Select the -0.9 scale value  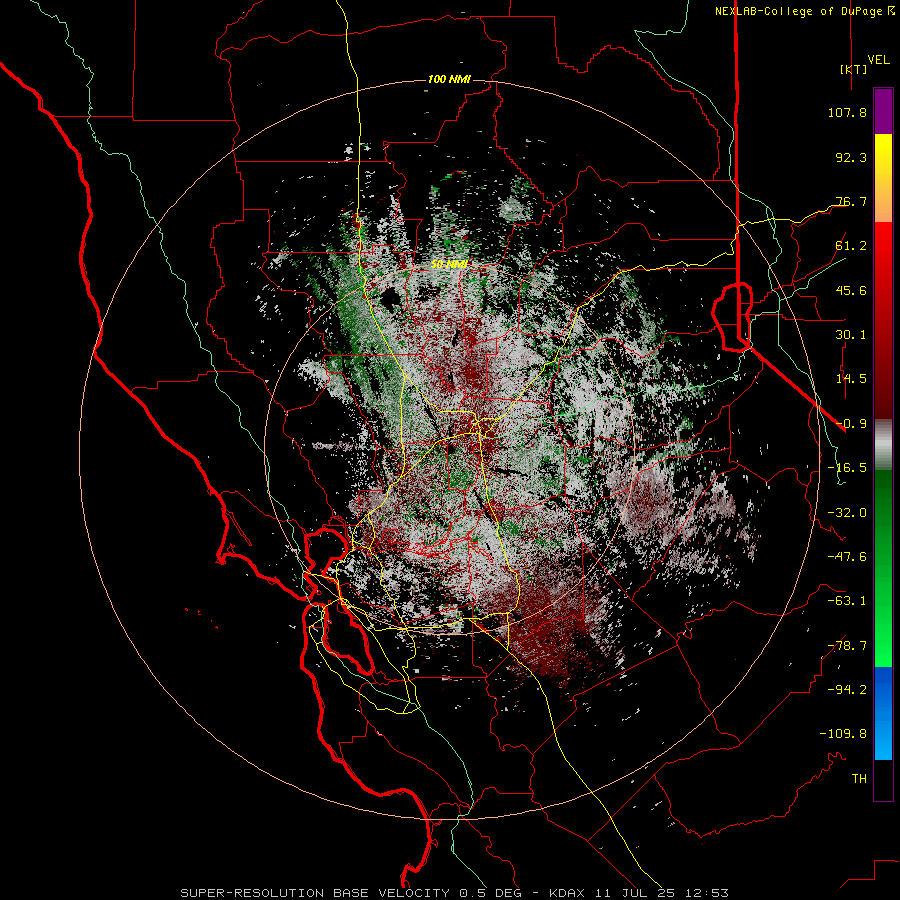pos(851,424)
